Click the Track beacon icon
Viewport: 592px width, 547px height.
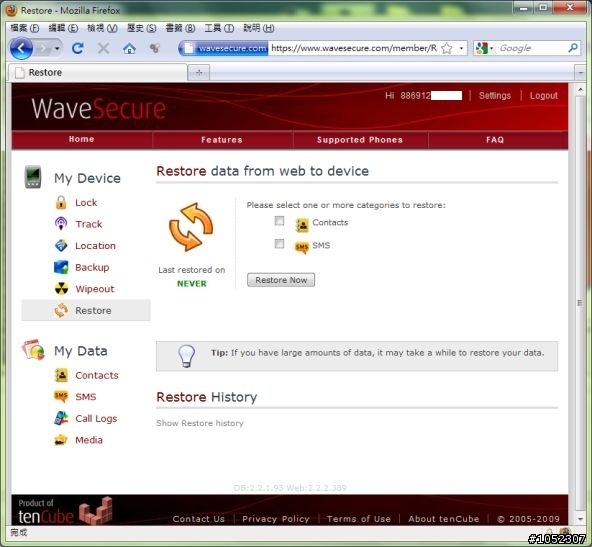(x=61, y=223)
